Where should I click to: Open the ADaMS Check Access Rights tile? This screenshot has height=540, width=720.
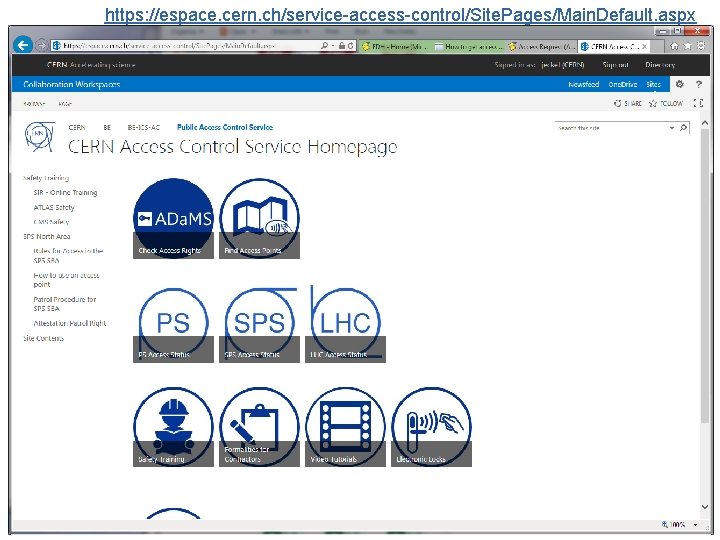pos(173,219)
